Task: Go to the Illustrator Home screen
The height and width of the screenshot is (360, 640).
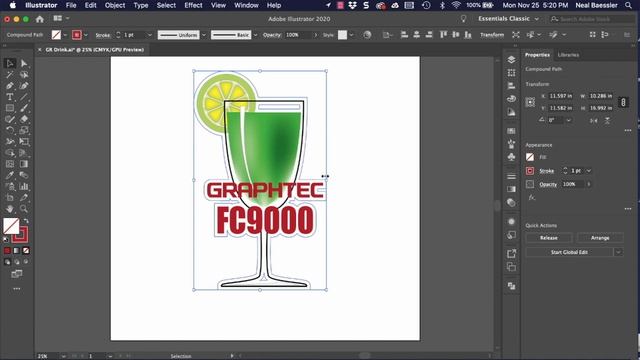Action: (x=40, y=19)
